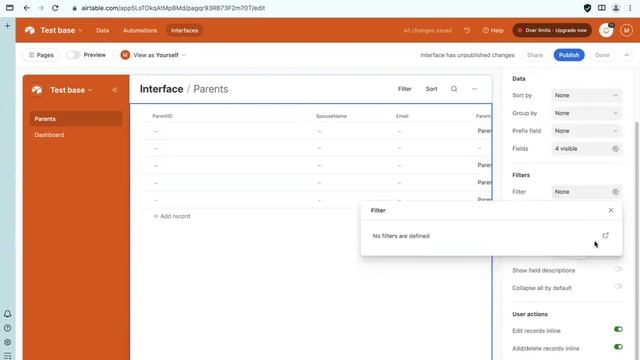The height and width of the screenshot is (360, 640).
Task: Click the Sort button above the table
Action: (431, 89)
